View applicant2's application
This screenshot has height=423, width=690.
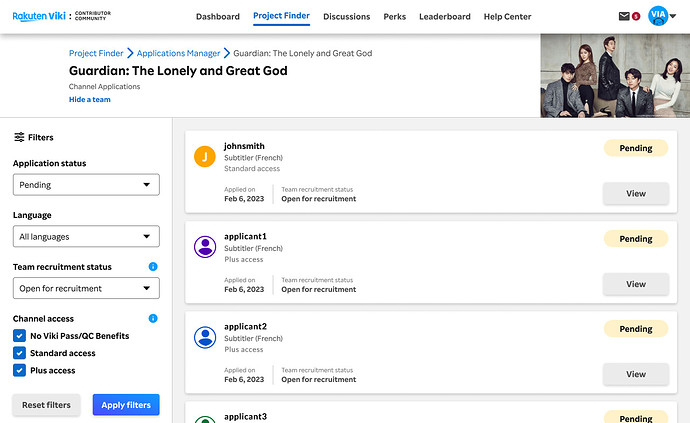(x=636, y=374)
